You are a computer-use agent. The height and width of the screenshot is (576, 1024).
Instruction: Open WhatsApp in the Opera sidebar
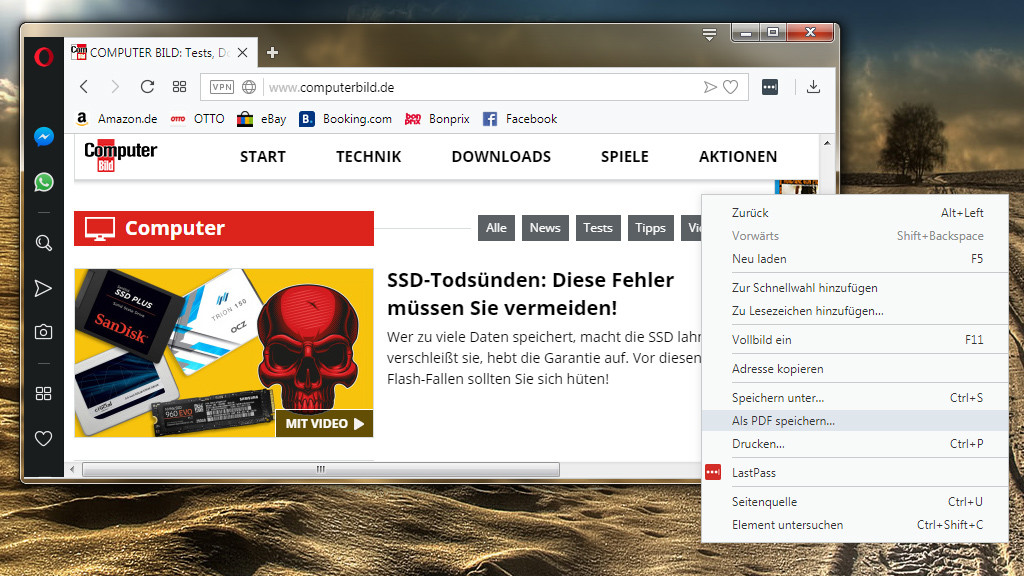tap(44, 182)
